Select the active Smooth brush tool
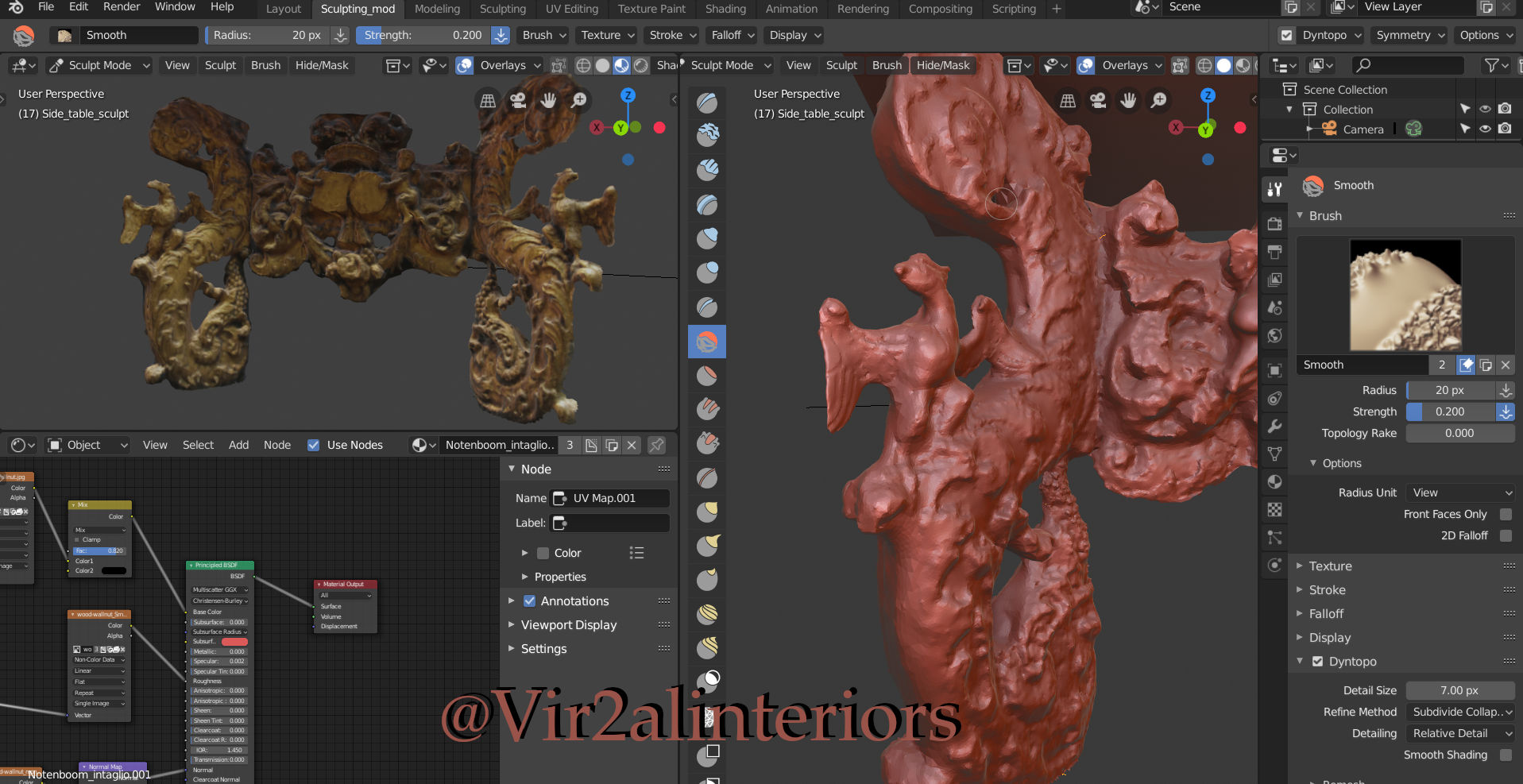This screenshot has width=1523, height=784. click(x=707, y=342)
